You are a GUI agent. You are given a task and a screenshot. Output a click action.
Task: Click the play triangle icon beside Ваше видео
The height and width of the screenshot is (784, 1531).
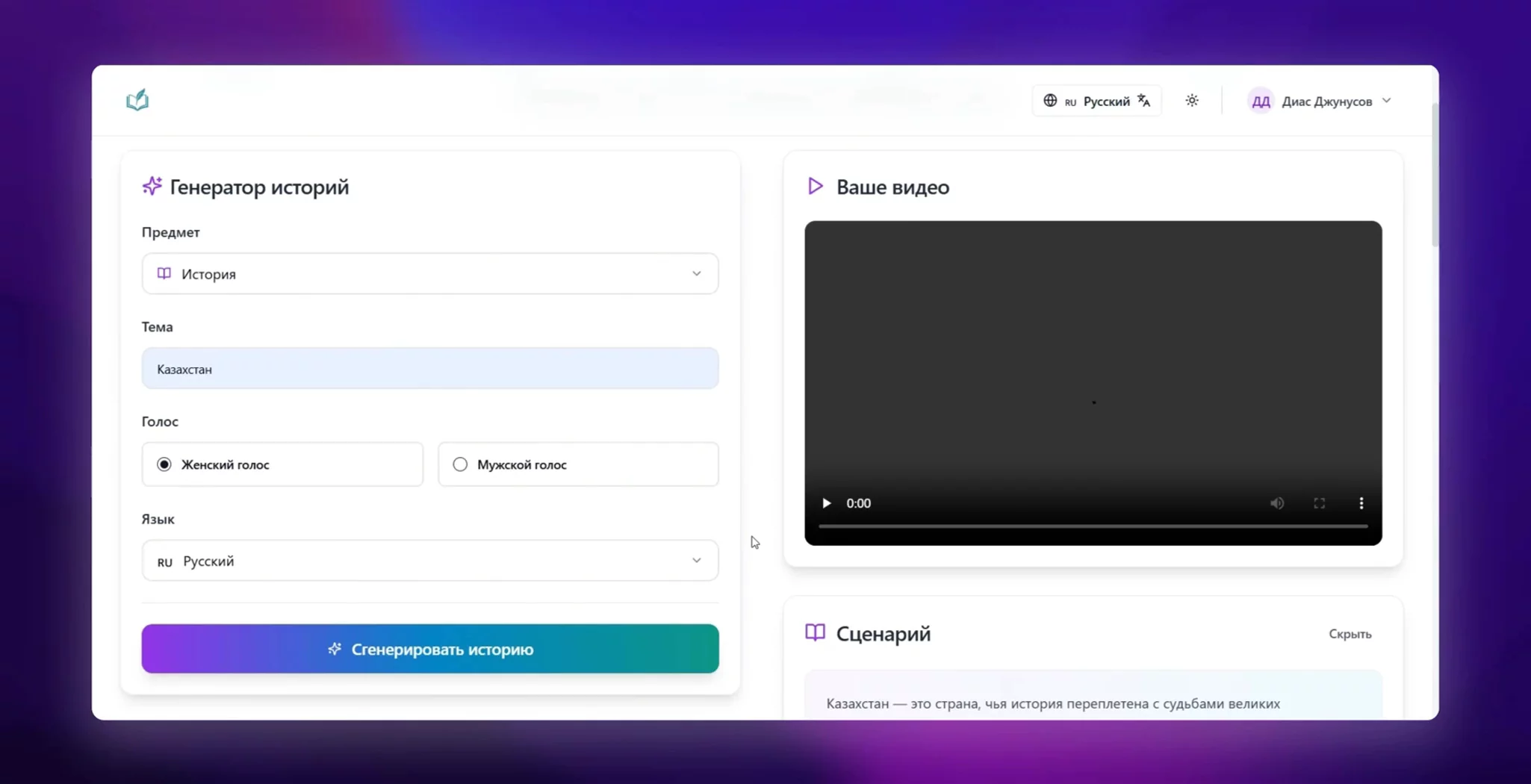(815, 186)
